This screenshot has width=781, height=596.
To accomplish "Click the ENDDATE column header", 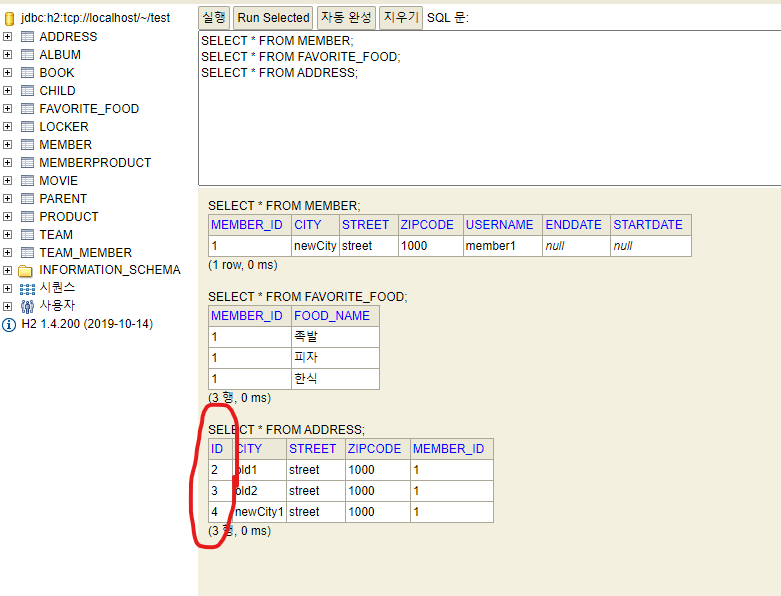I will tap(576, 225).
